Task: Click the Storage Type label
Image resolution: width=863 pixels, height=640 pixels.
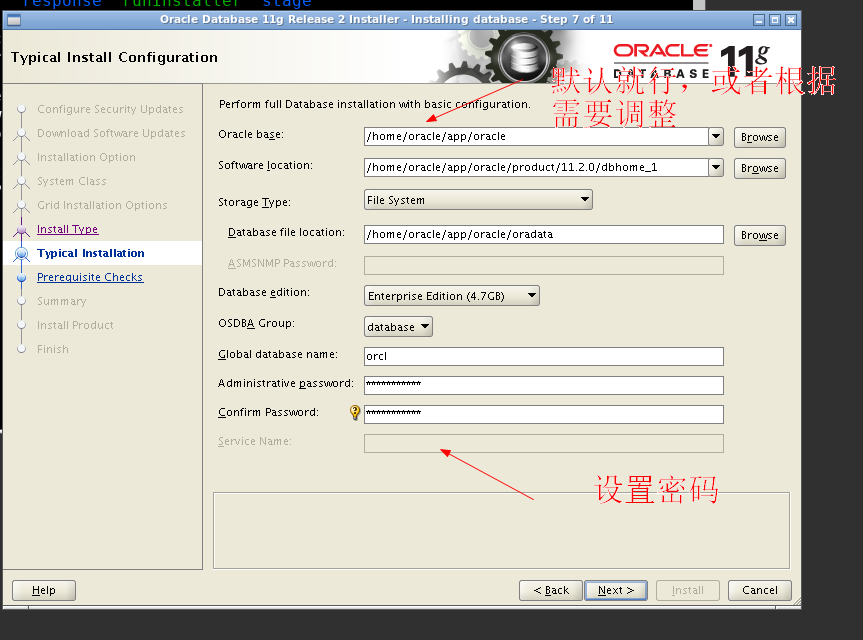Action: point(254,202)
